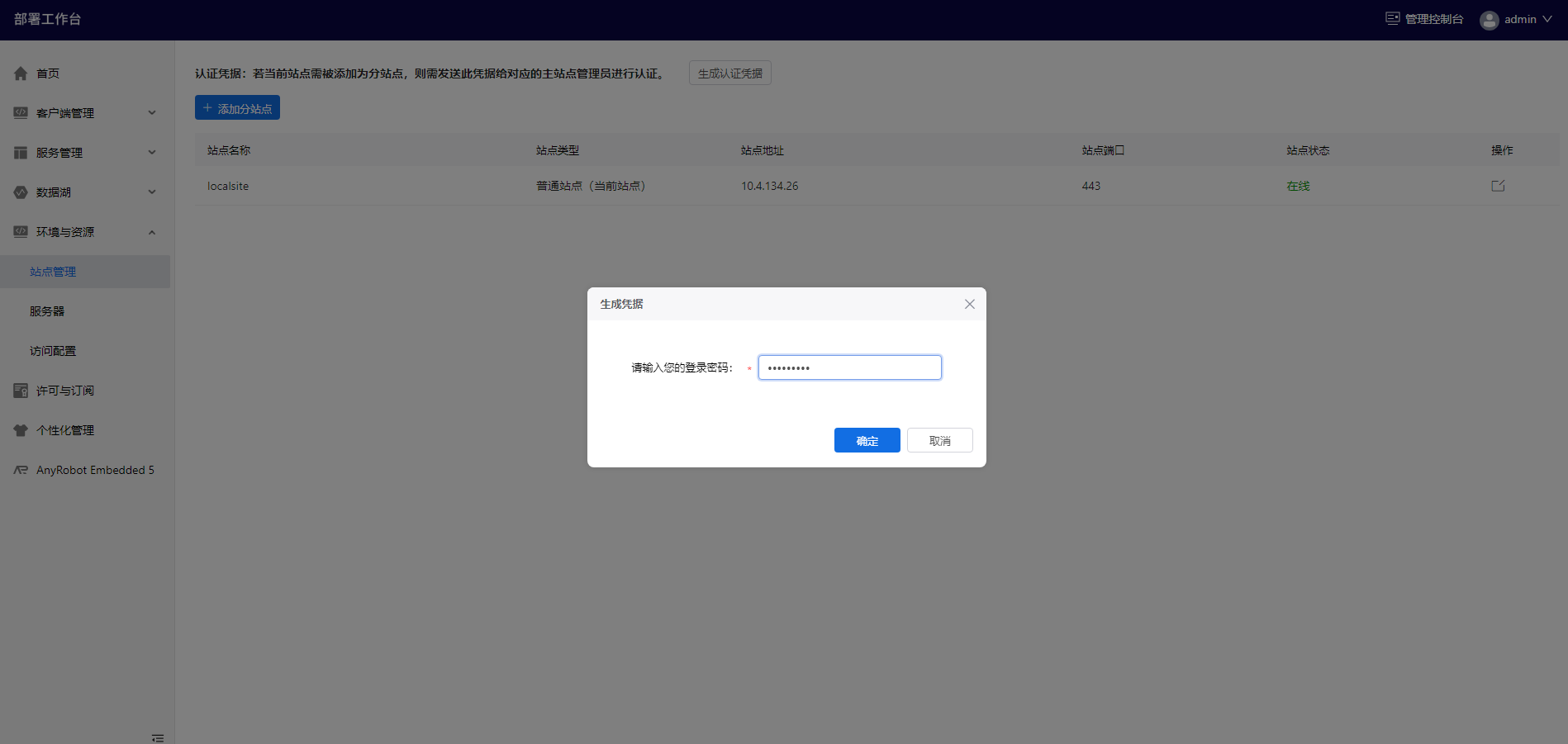Open the 管理控制台 link
1568x744 pixels.
(x=1434, y=19)
